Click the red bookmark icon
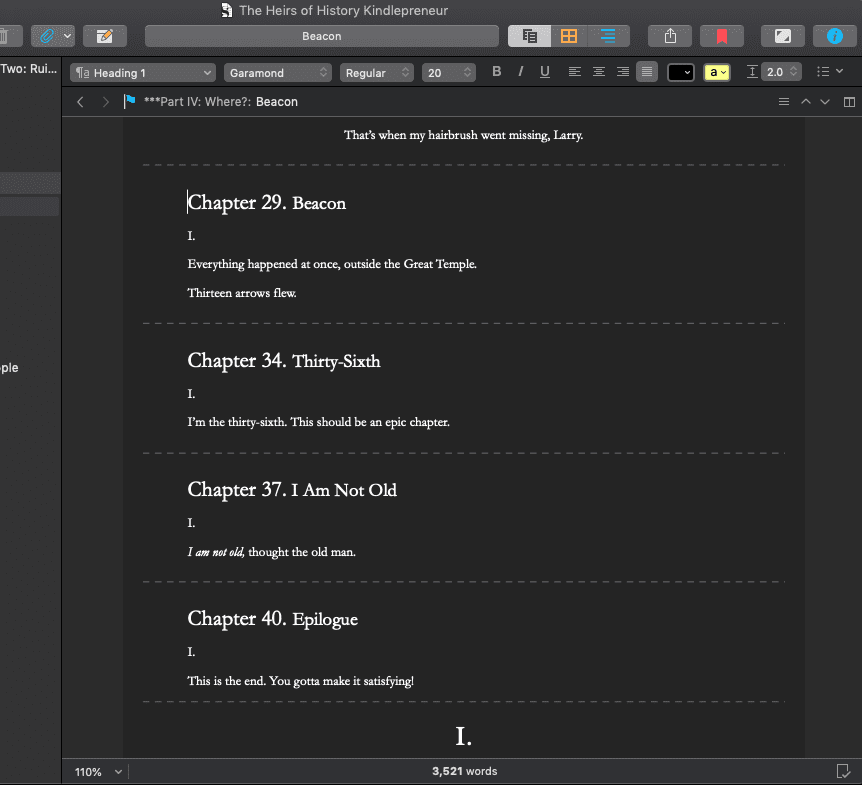Screen dimensions: 862x785 (x=722, y=36)
